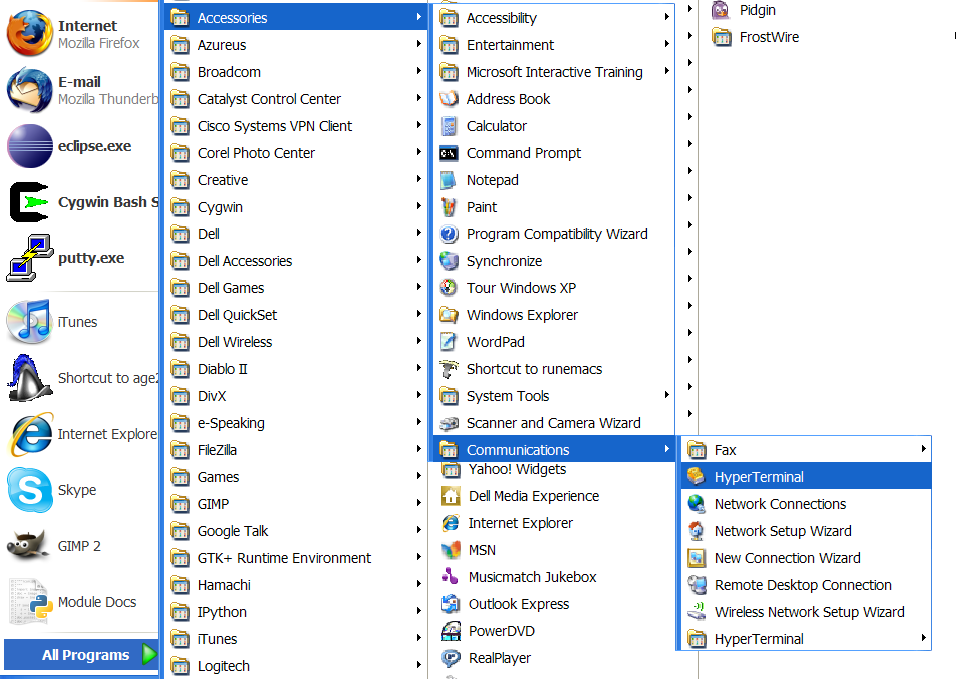The image size is (956, 679).
Task: Open Shortcut to runemacs icon
Action: tap(449, 369)
